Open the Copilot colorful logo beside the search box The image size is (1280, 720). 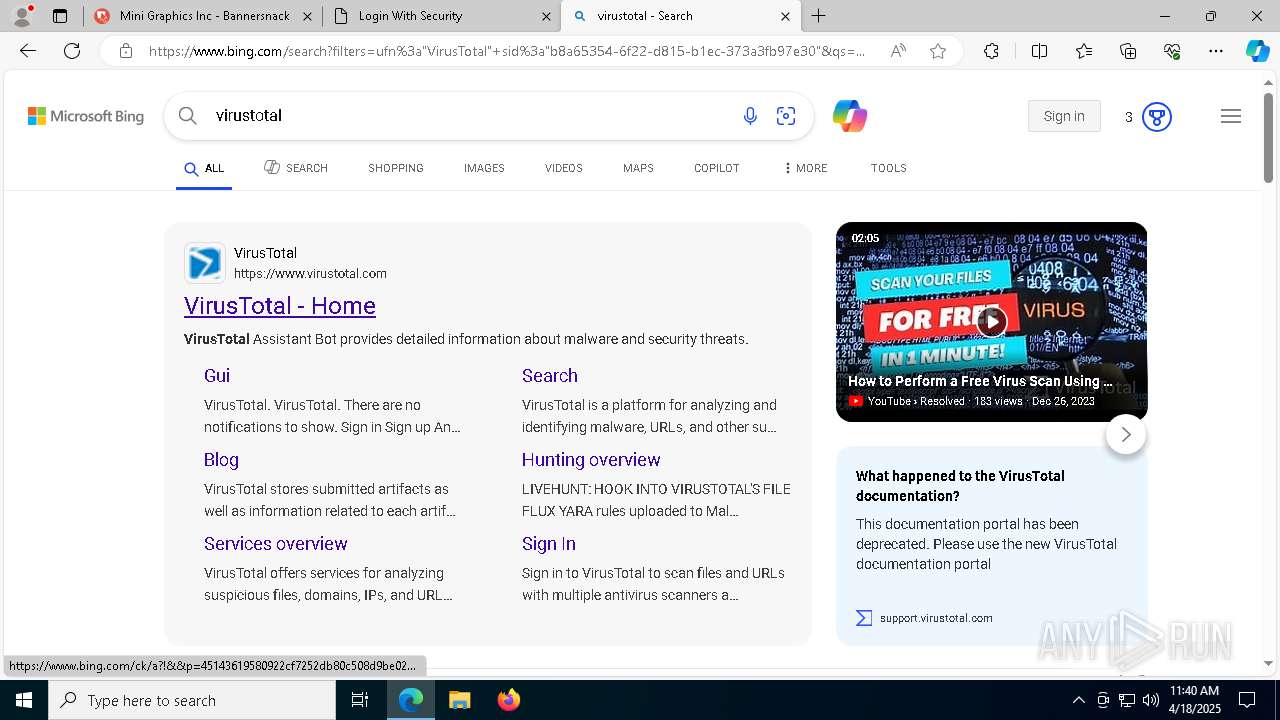point(850,116)
